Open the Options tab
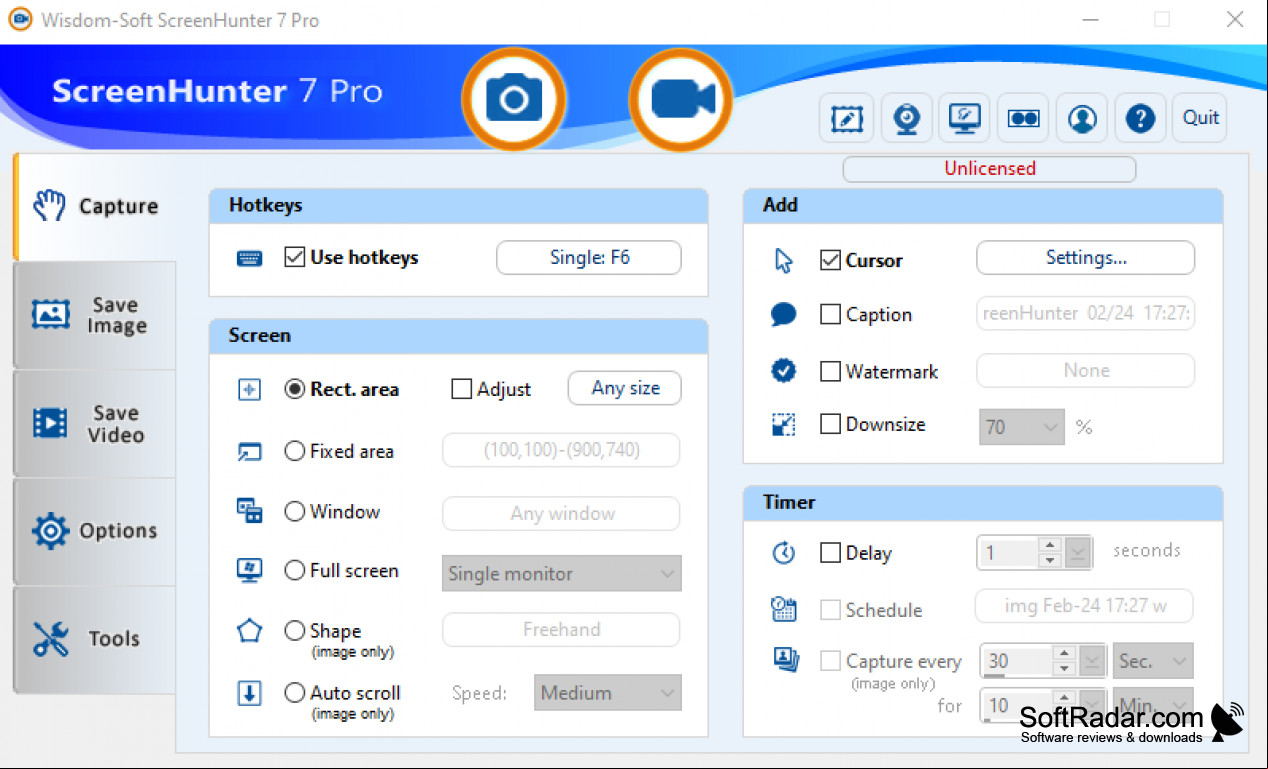The height and width of the screenshot is (769, 1268). tap(94, 531)
